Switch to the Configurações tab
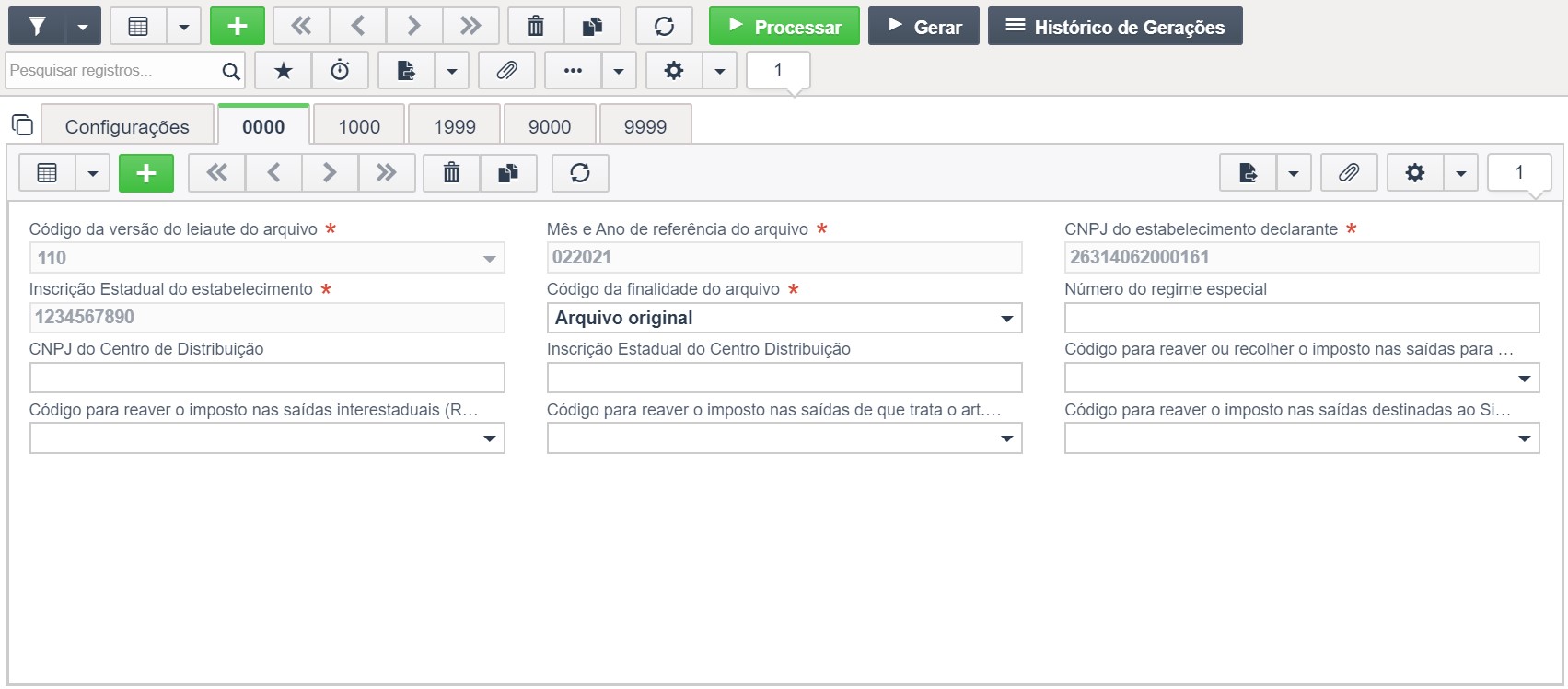The height and width of the screenshot is (689, 1568). (127, 126)
